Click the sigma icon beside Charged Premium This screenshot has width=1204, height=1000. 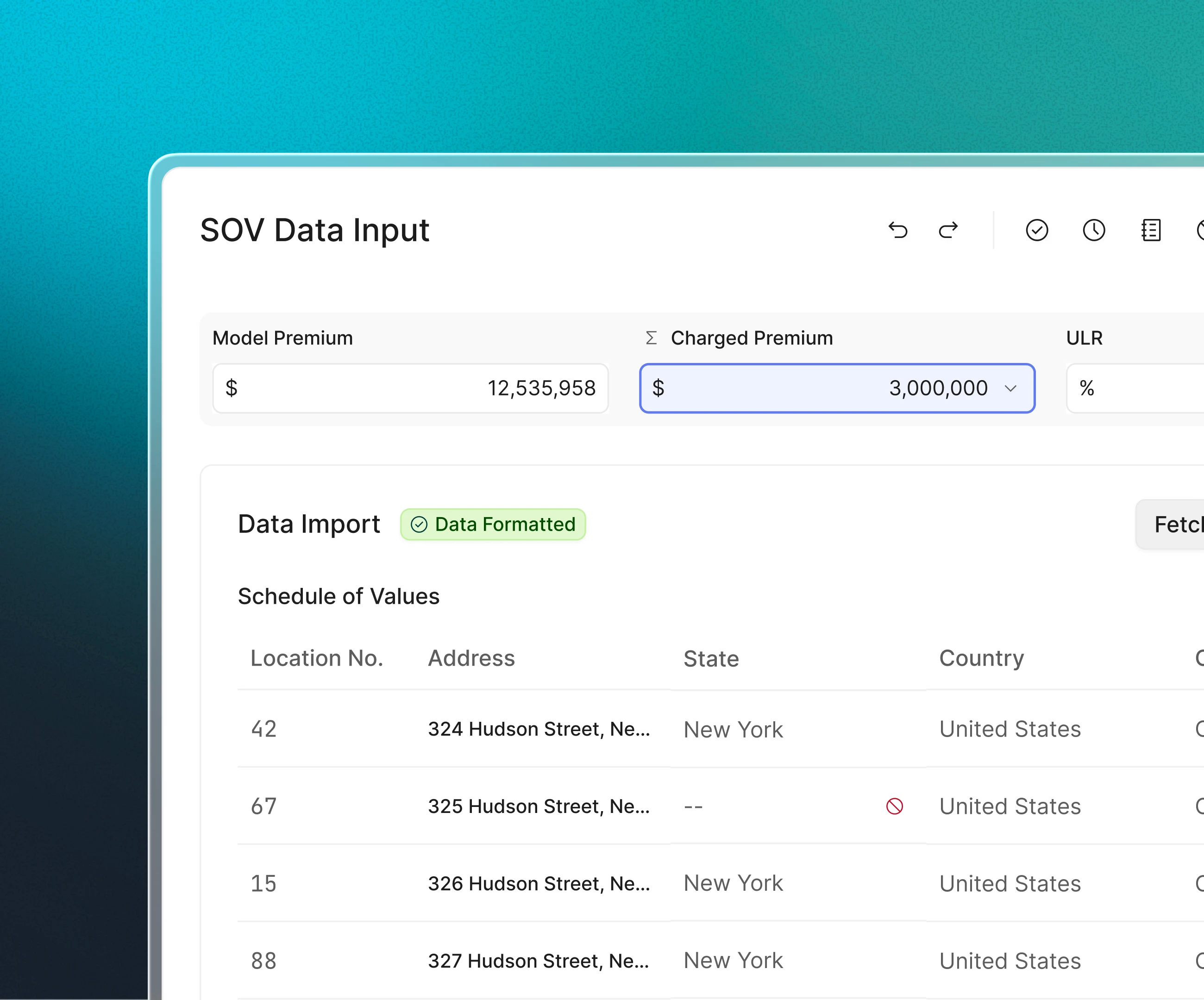coord(651,337)
